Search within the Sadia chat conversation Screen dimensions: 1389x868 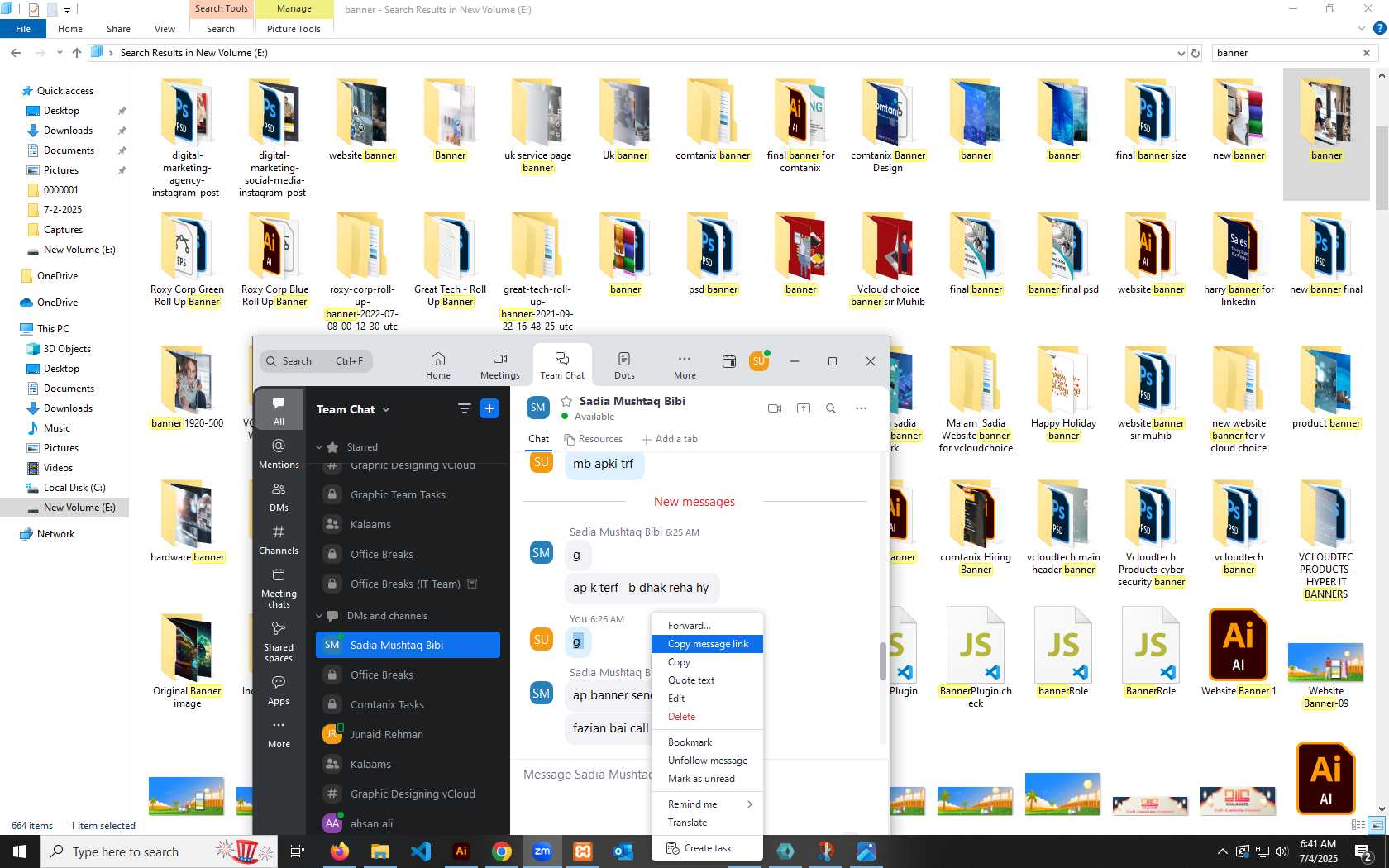[831, 408]
